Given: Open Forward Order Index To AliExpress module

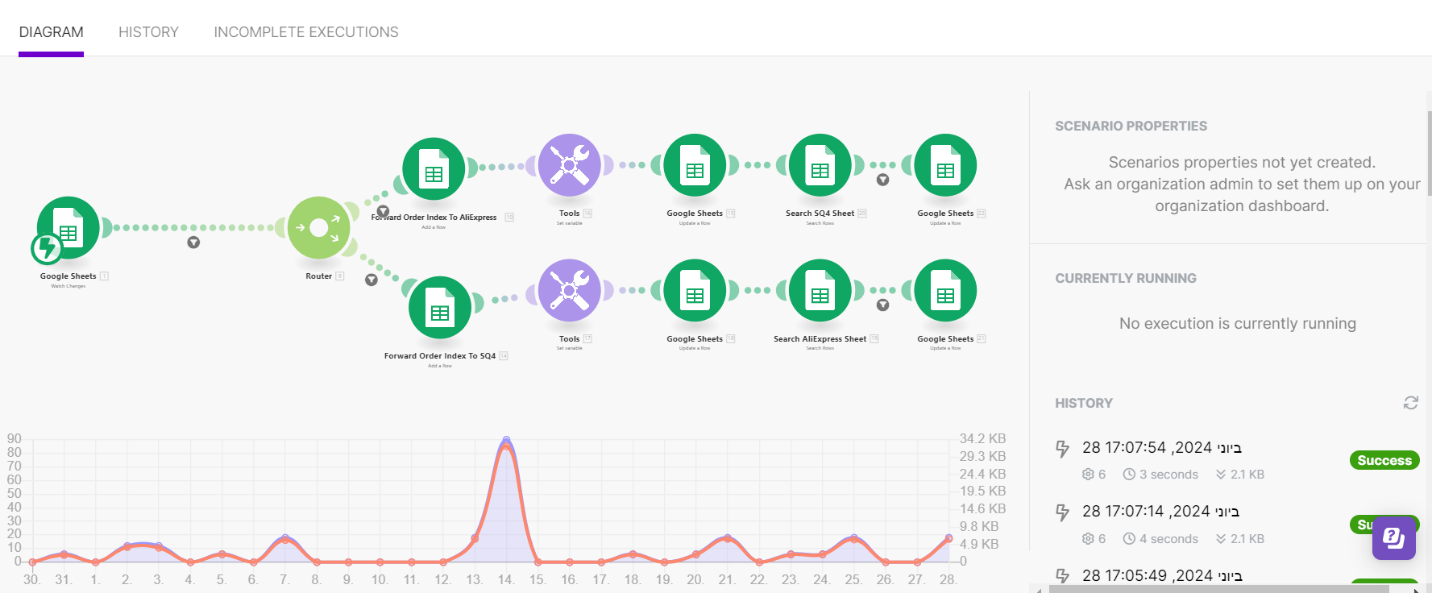Looking at the screenshot, I should (434, 168).
